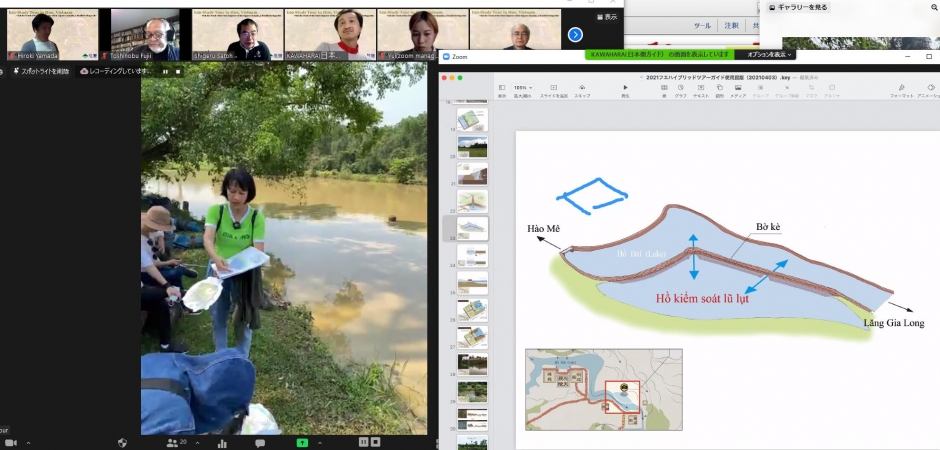Open the participants panel showing 20
Image resolution: width=940 pixels, height=450 pixels.
[x=176, y=443]
